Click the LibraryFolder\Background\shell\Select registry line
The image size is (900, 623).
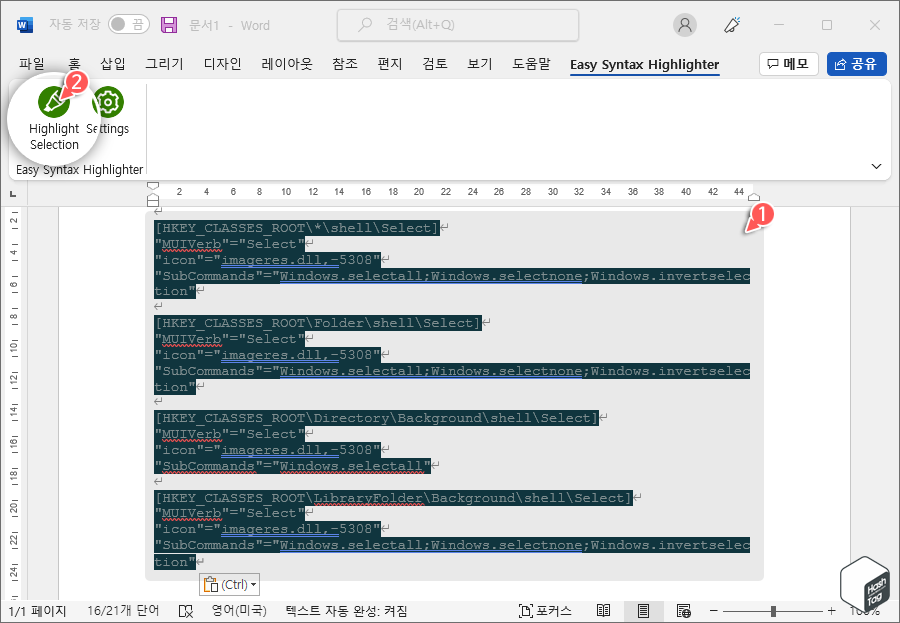393,498
